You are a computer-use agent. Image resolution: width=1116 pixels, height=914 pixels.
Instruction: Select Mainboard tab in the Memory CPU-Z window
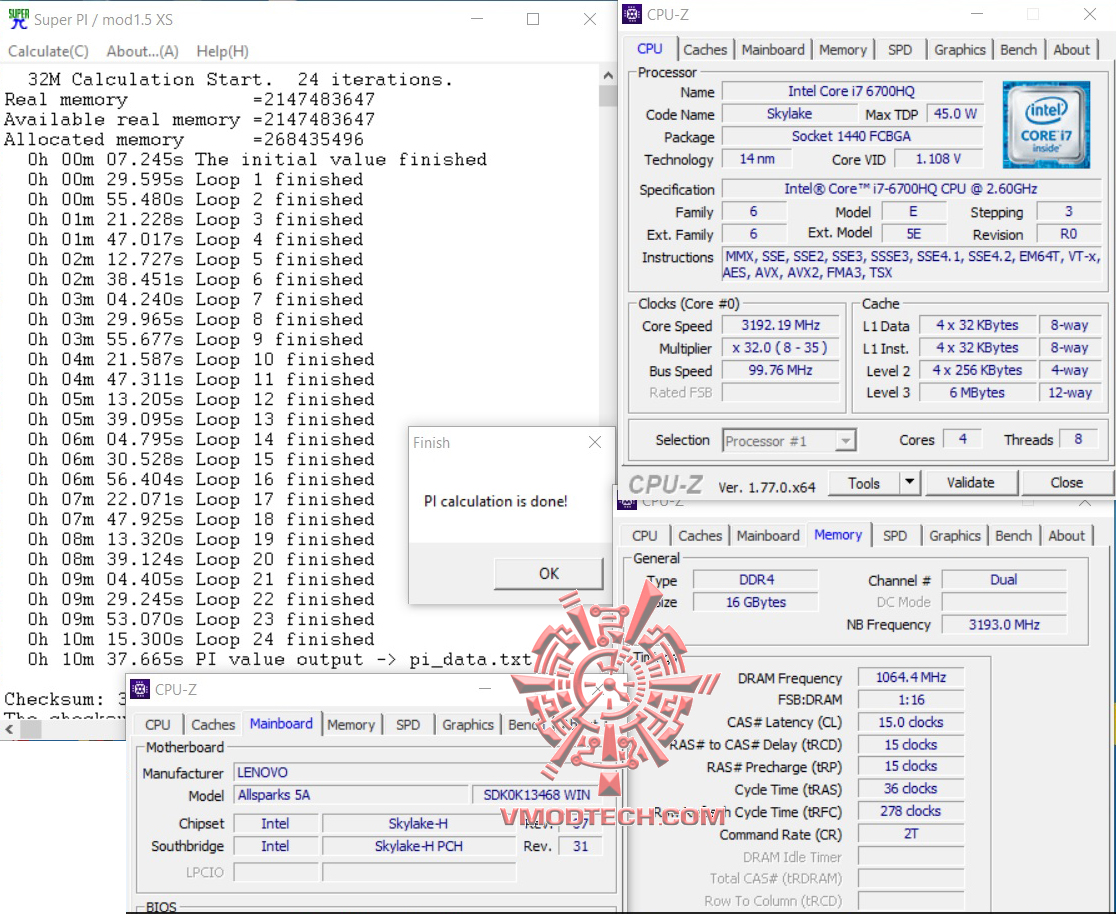pos(768,535)
